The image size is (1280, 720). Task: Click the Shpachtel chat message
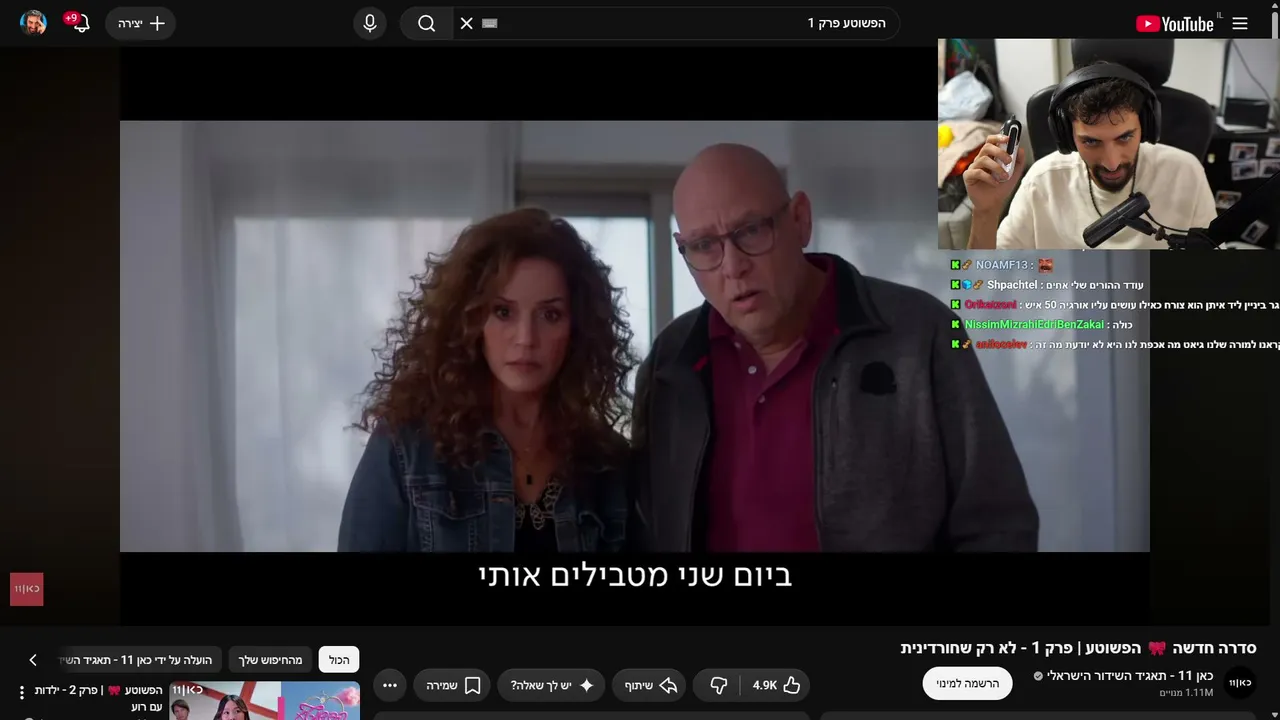point(1047,285)
